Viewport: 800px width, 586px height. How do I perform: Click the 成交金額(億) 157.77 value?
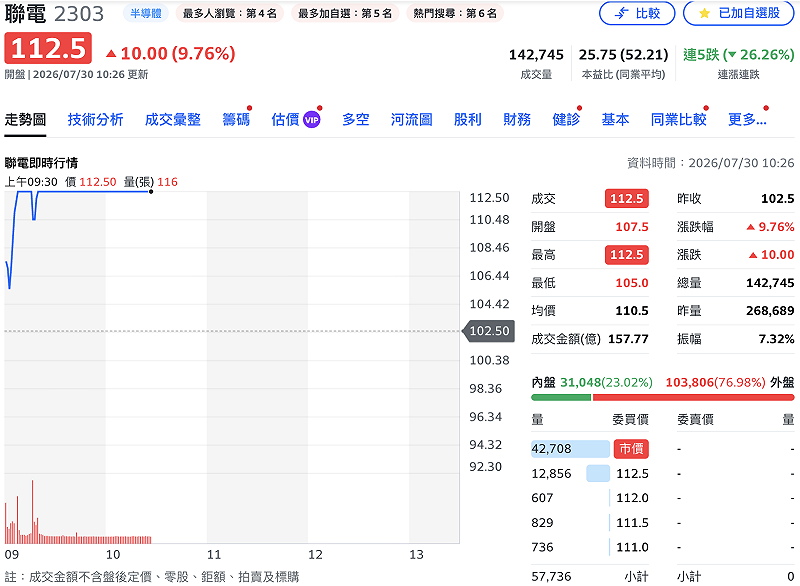coord(628,339)
